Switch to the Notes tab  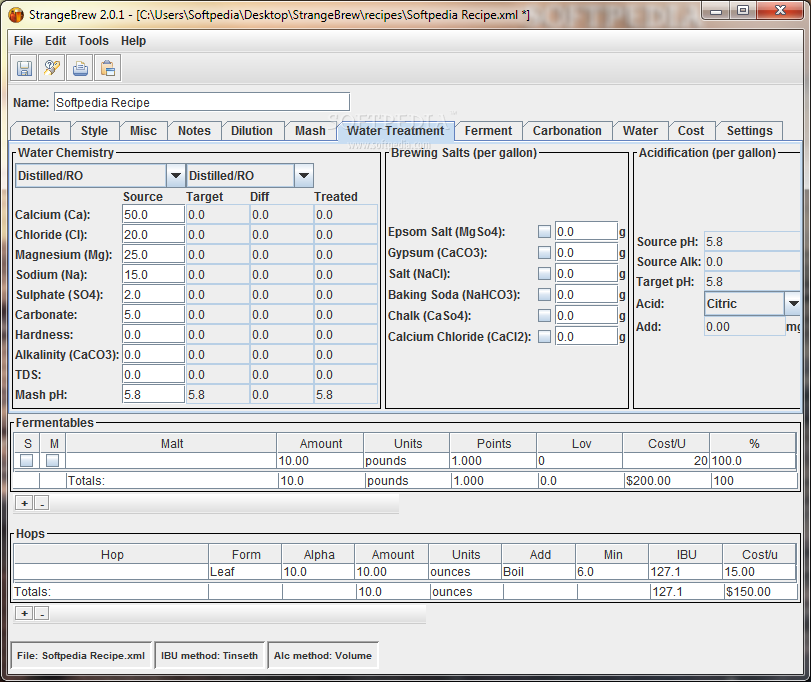tap(194, 131)
